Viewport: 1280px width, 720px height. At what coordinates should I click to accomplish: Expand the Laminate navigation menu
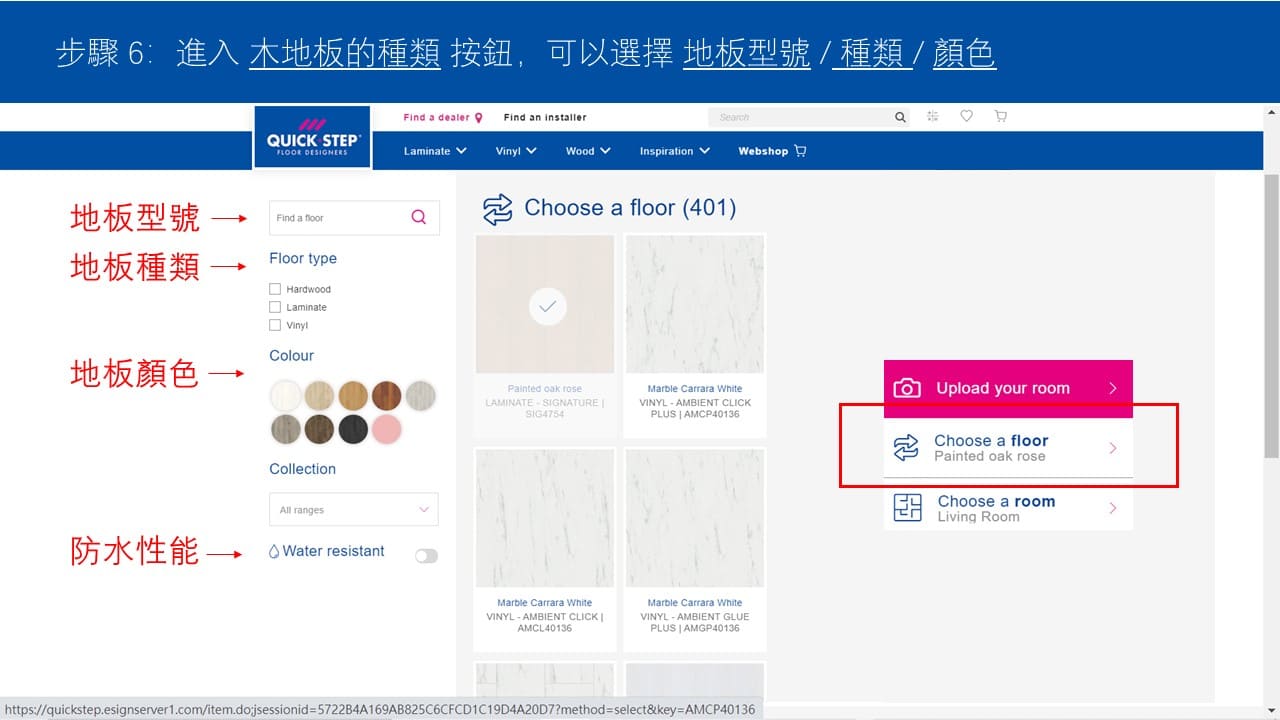point(435,151)
